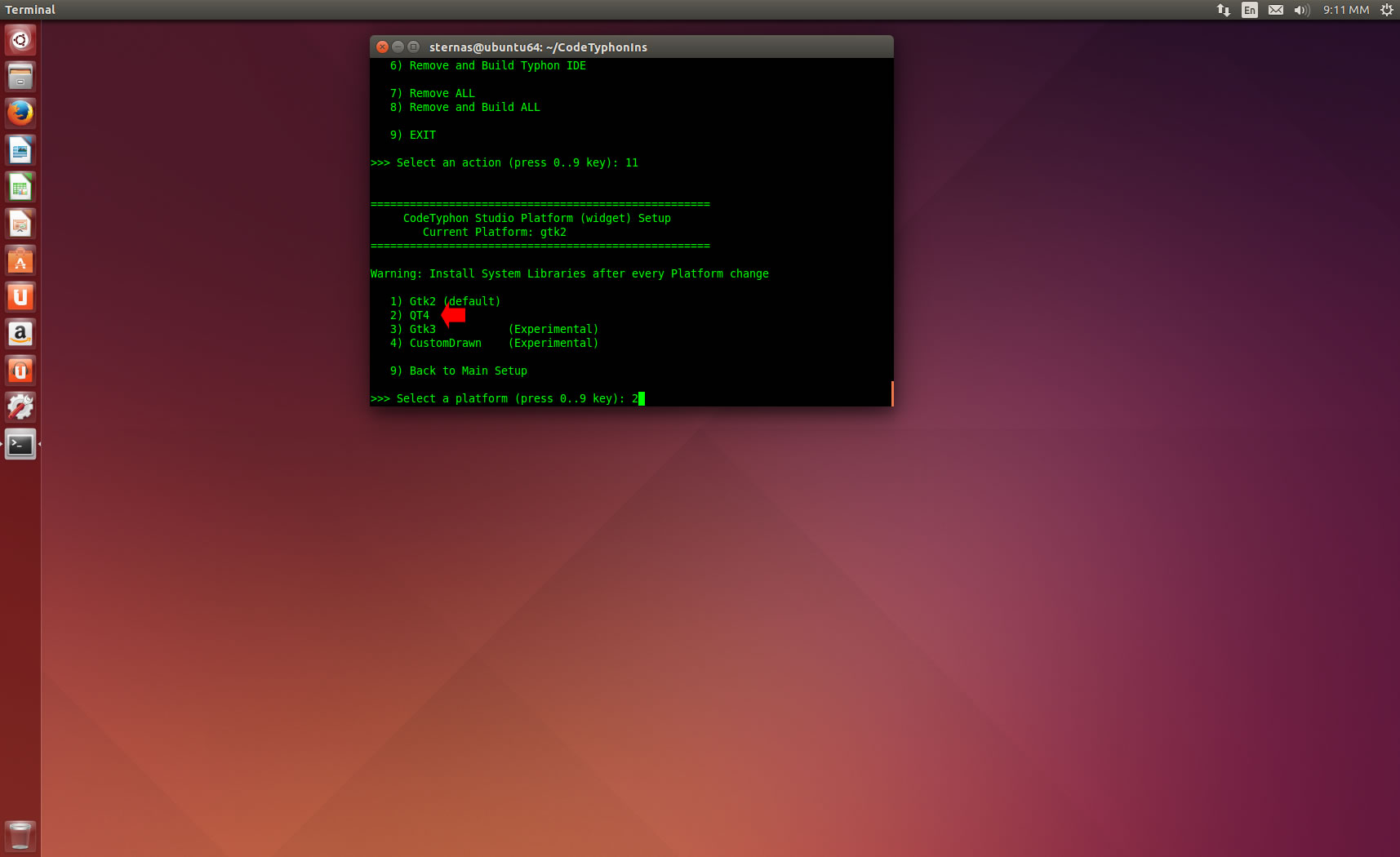Focus Terminal from launcher

20,444
